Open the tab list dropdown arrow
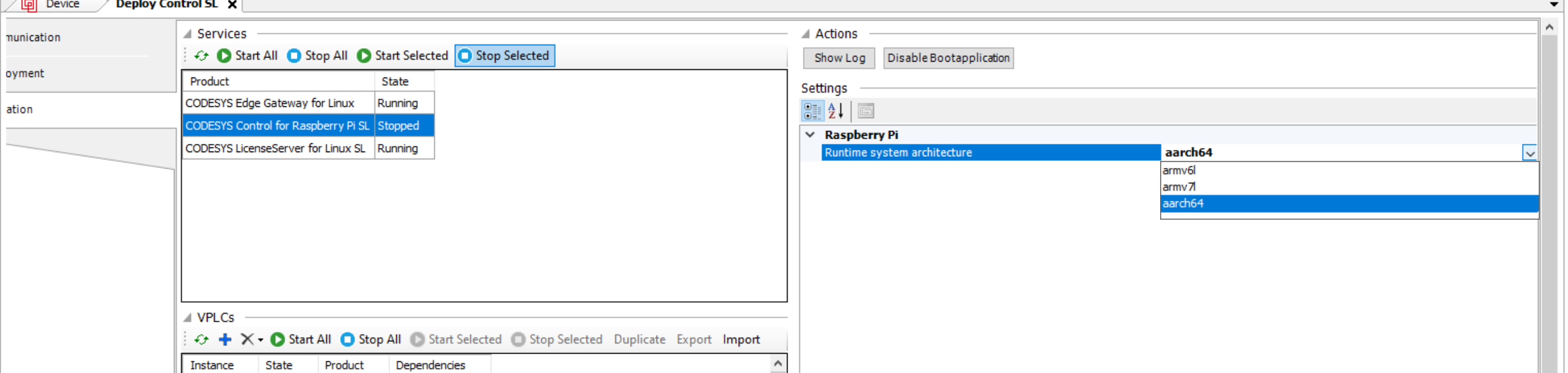The height and width of the screenshot is (373, 1568). pyautogui.click(x=1554, y=4)
